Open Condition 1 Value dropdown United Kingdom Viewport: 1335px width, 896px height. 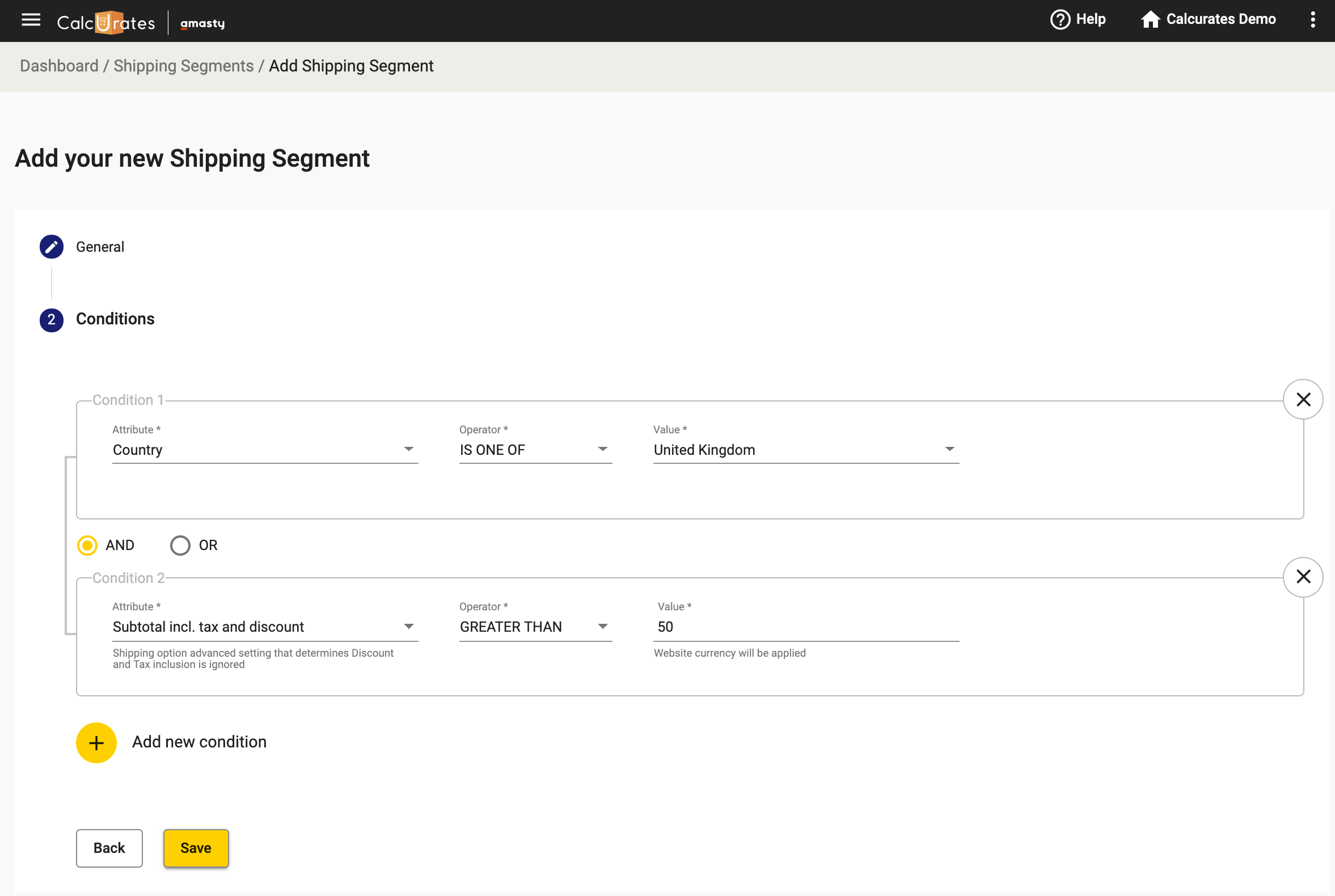pos(806,450)
